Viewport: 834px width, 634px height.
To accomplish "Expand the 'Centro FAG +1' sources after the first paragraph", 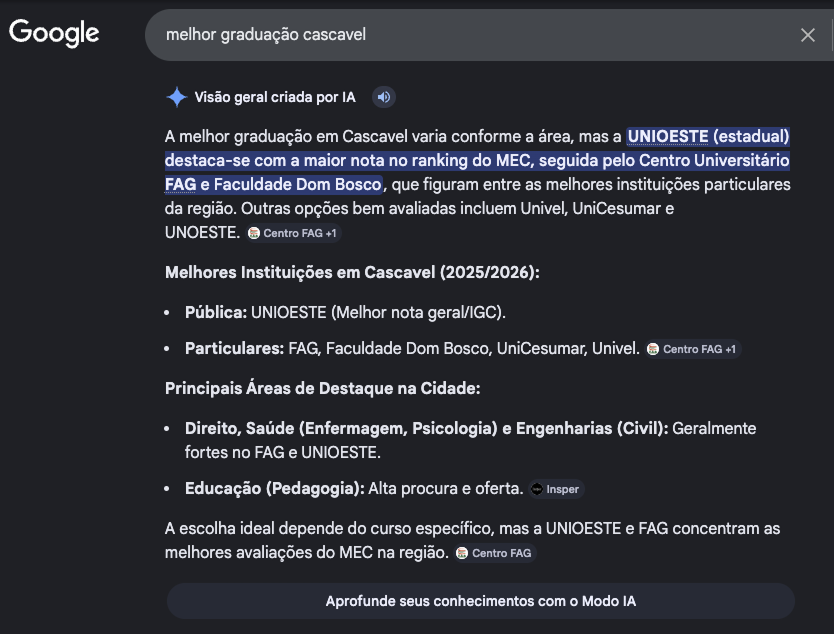I will click(295, 232).
